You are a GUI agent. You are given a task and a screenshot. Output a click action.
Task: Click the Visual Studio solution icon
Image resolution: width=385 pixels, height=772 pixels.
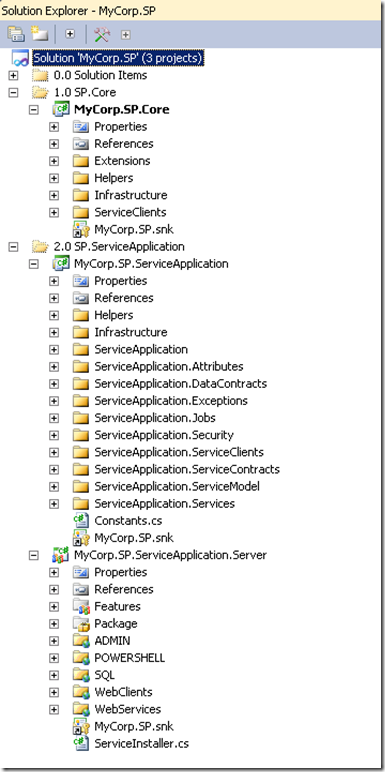pos(20,59)
